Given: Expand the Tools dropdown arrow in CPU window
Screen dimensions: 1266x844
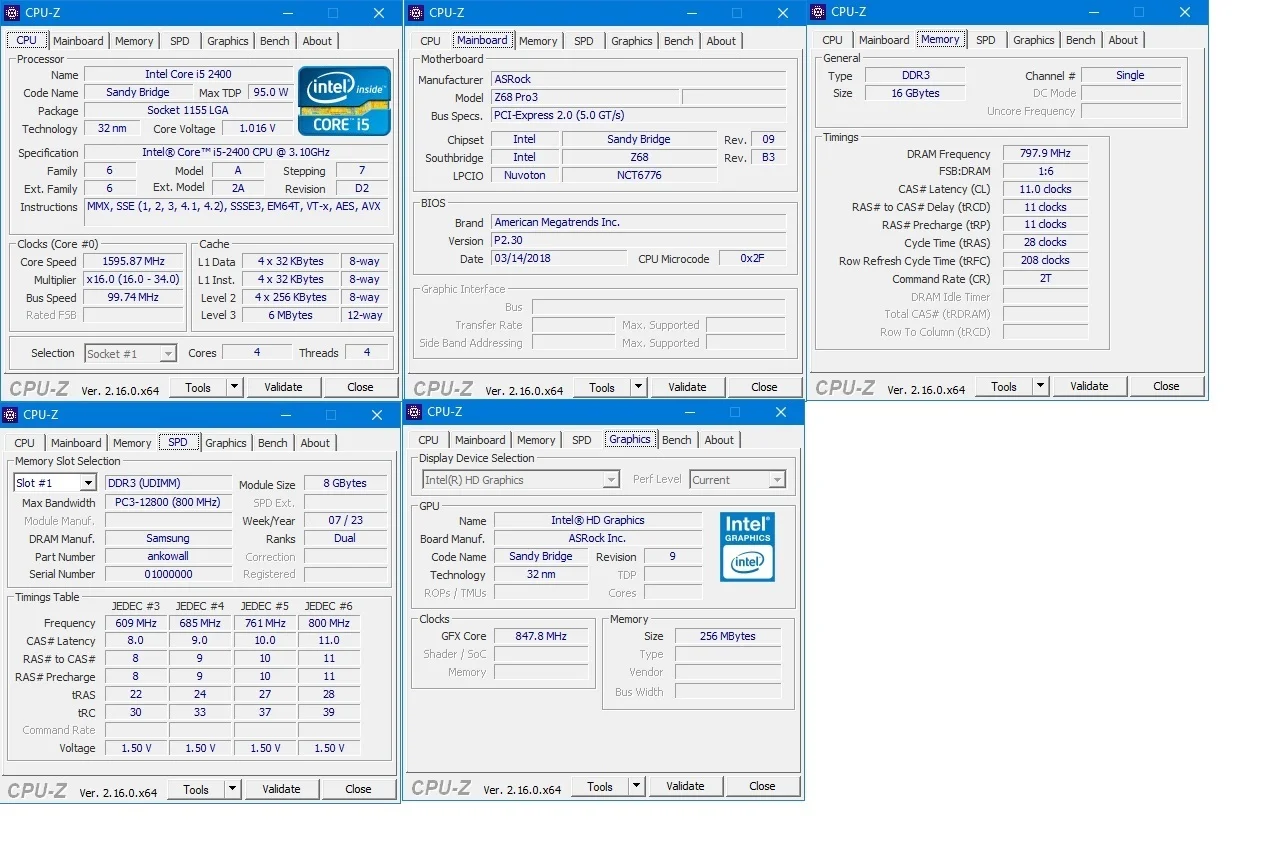Looking at the screenshot, I should pos(234,387).
